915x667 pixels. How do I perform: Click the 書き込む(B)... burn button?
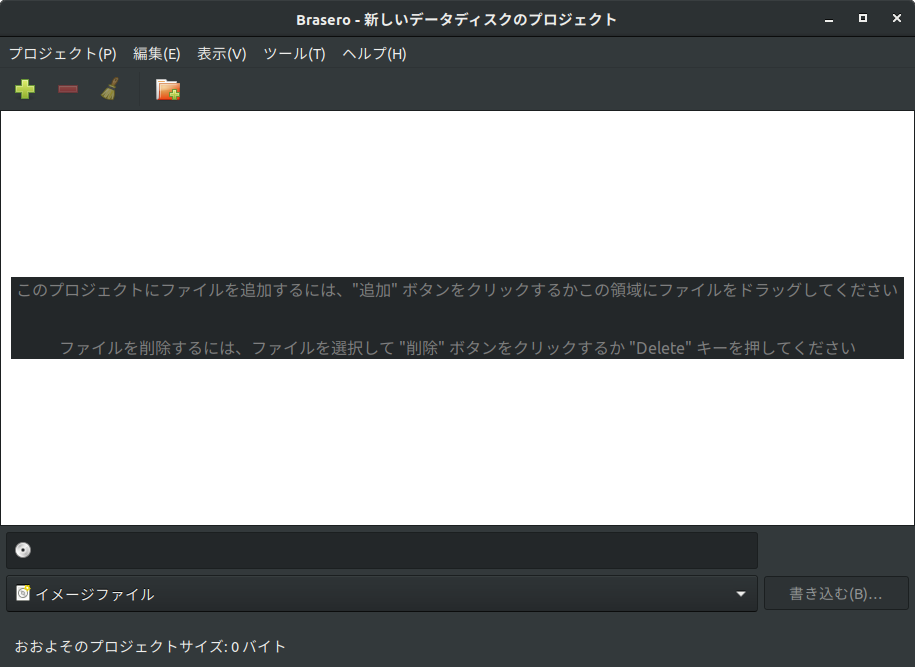coord(836,594)
